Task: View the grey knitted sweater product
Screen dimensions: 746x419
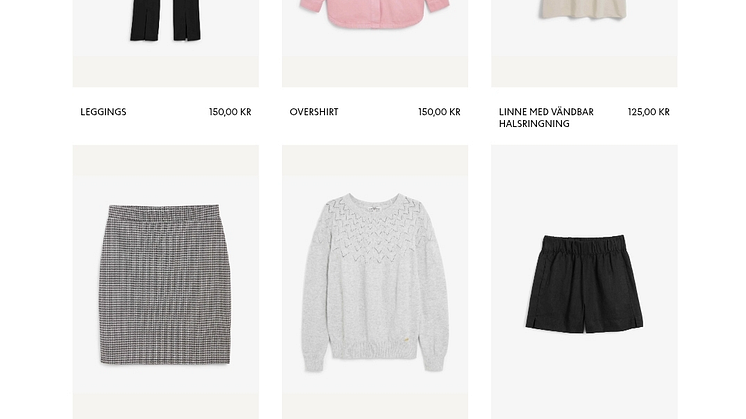Action: (x=375, y=283)
